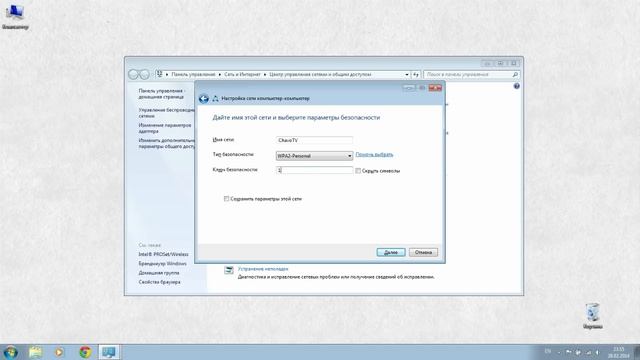Viewport: 640px width, 360px height.
Task: Click Show desktop strip at taskbar end
Action: [x=637, y=352]
